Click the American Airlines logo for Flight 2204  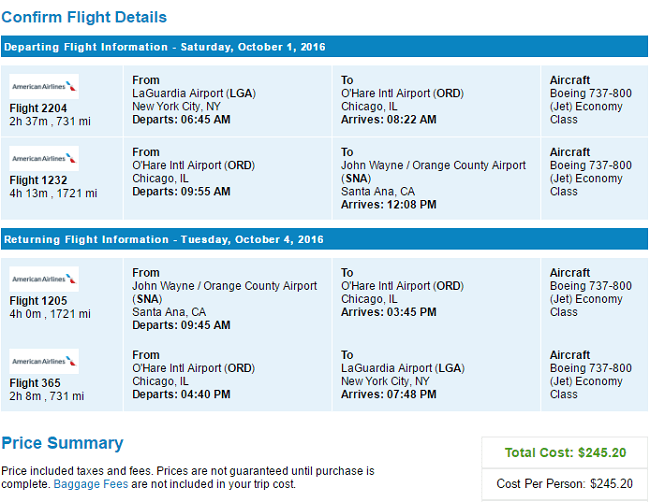click(x=44, y=86)
